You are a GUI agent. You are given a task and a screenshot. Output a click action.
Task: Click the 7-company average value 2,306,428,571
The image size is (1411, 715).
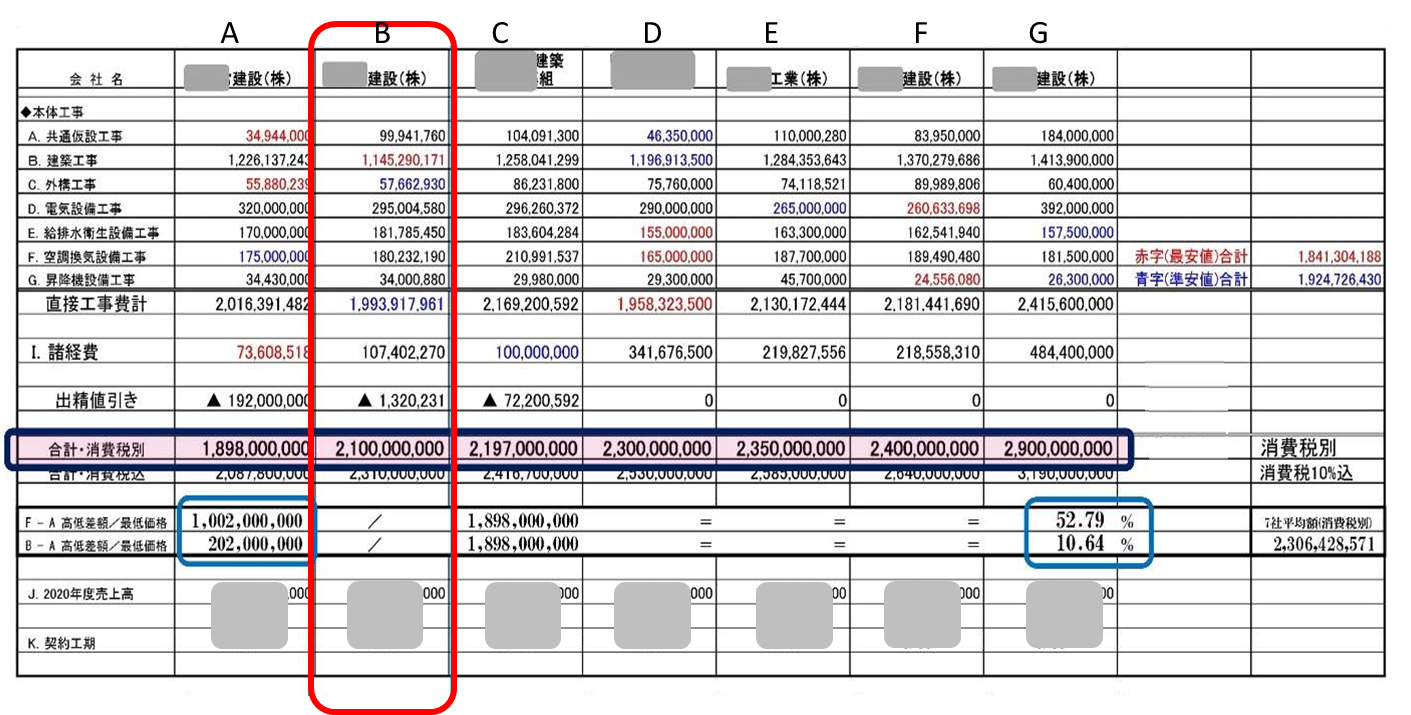point(1318,545)
